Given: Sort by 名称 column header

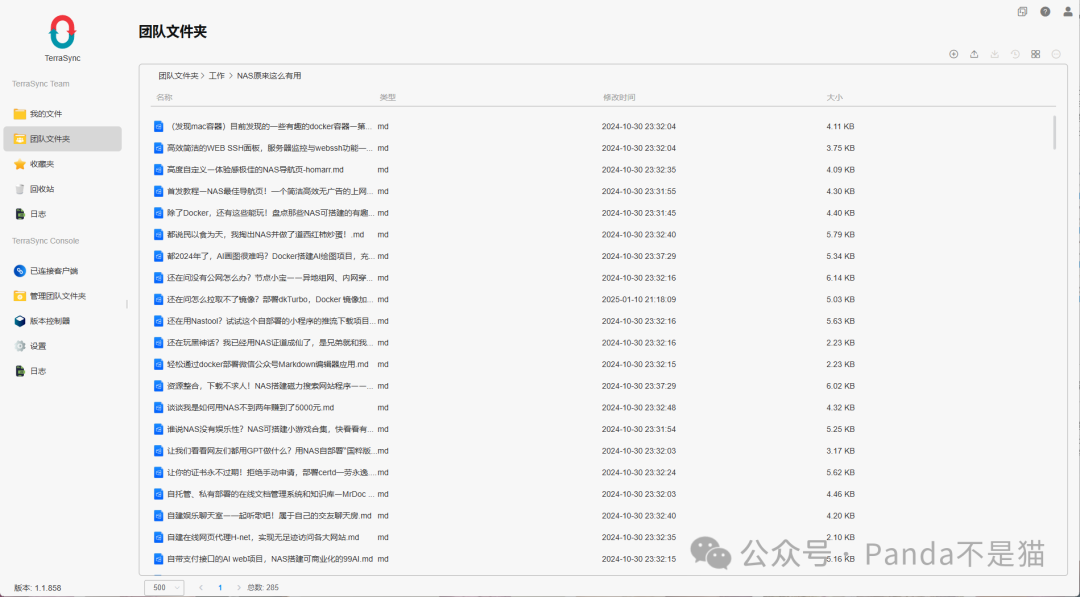Looking at the screenshot, I should pyautogui.click(x=164, y=98).
